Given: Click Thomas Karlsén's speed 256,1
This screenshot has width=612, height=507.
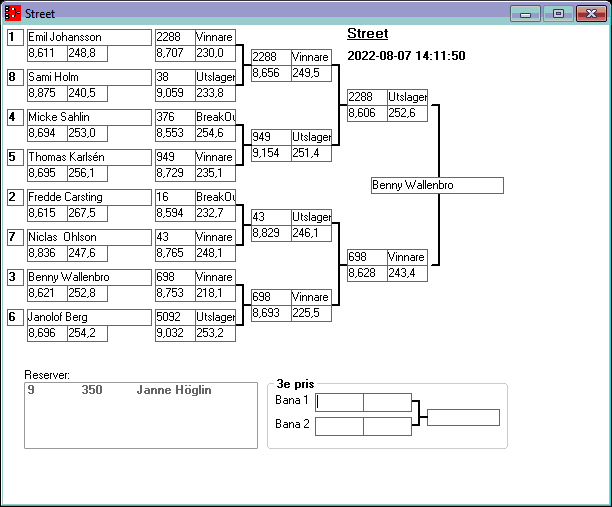Looking at the screenshot, I should (87, 173).
